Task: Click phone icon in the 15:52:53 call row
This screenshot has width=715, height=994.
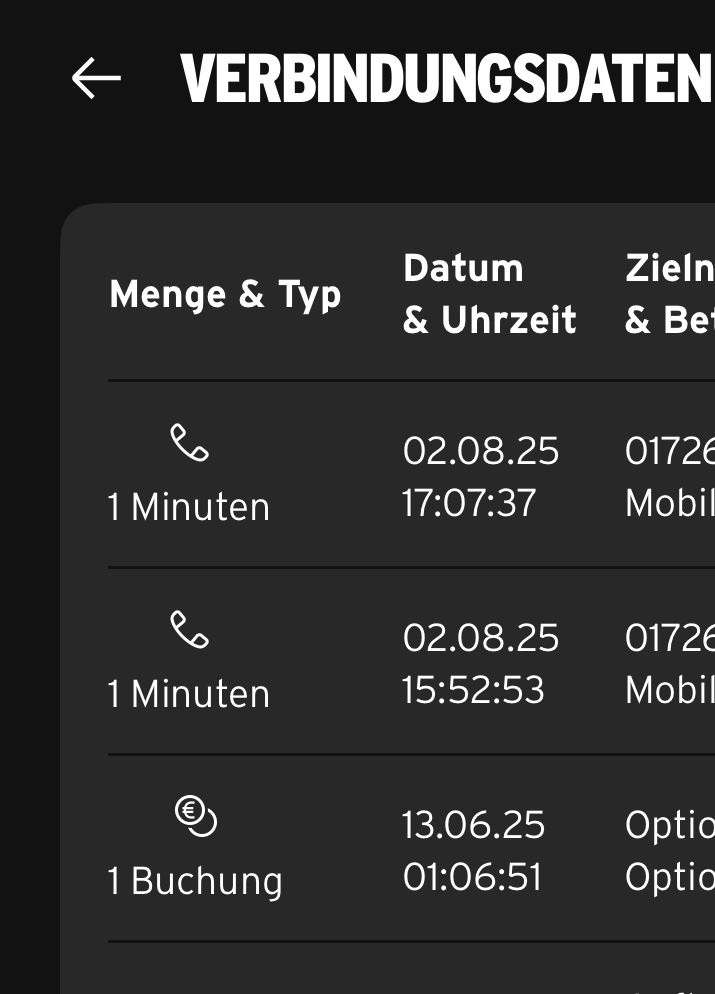Action: (189, 630)
